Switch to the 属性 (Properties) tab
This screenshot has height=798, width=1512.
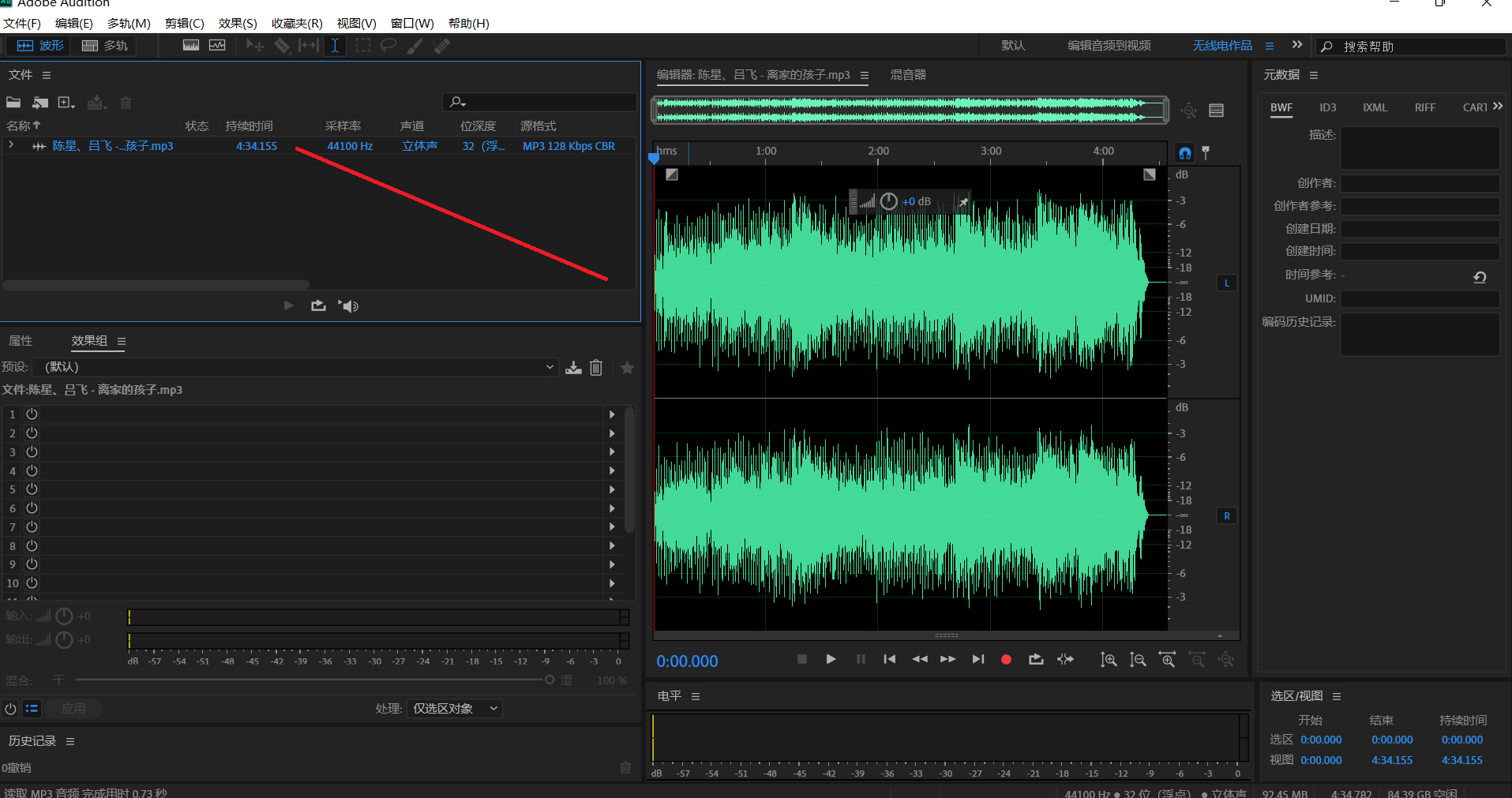point(21,341)
